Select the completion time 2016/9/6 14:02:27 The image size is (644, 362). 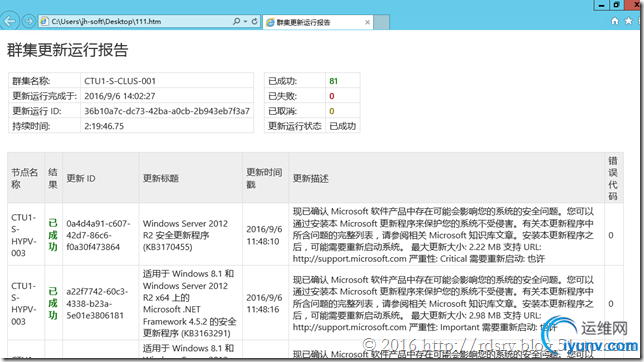point(120,96)
